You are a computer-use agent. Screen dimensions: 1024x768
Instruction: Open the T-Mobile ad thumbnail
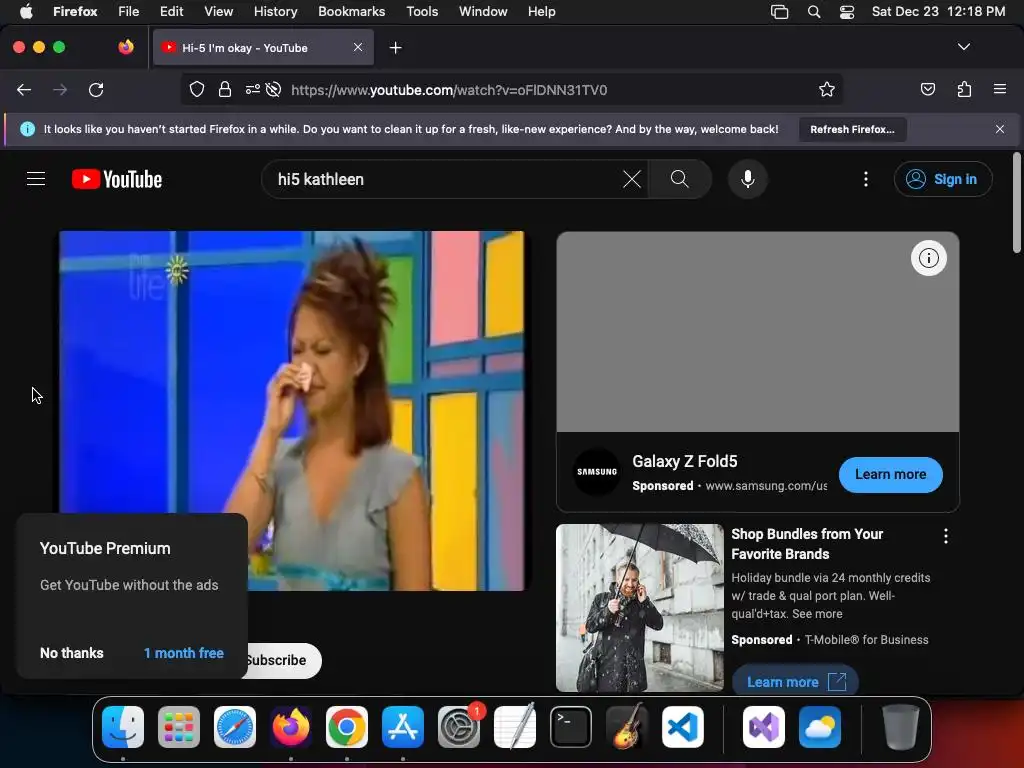[x=640, y=607]
